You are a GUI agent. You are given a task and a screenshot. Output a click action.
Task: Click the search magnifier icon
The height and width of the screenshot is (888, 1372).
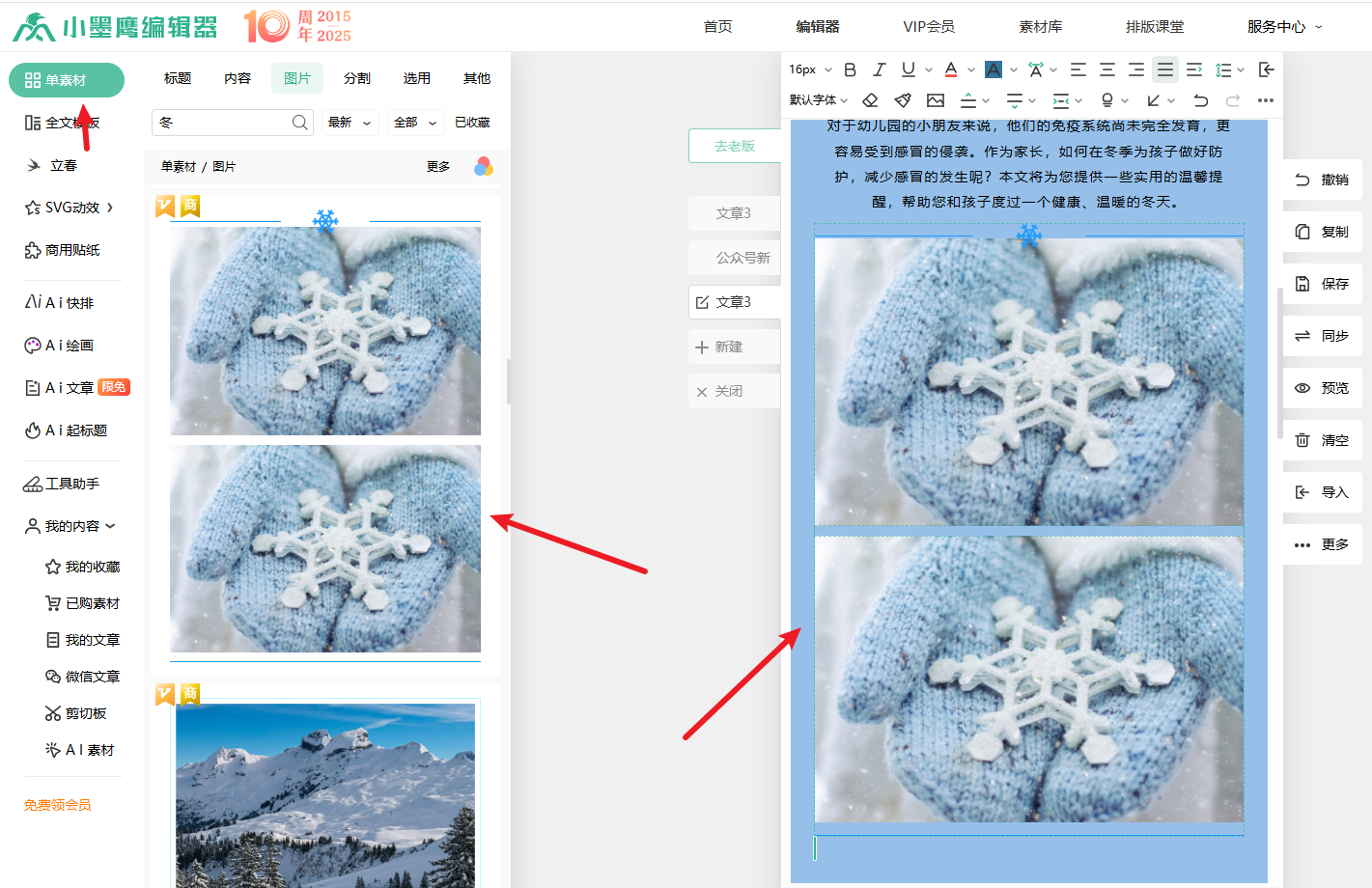299,123
